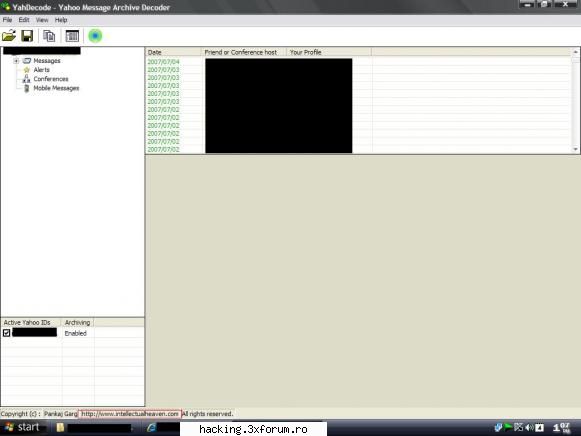Open the File menu
Viewport: 581px width, 436px height.
(x=7, y=20)
